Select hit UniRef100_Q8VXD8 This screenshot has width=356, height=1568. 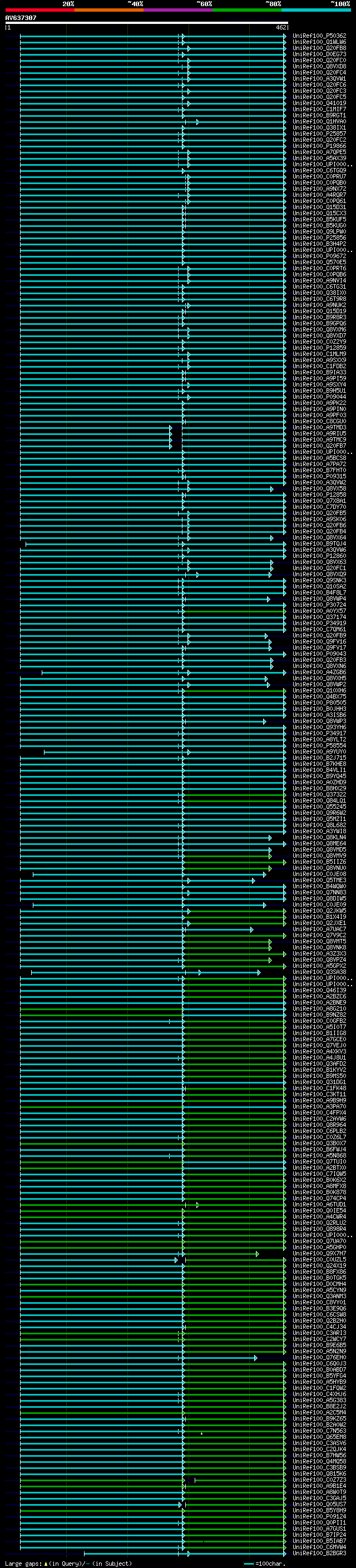[x=319, y=66]
